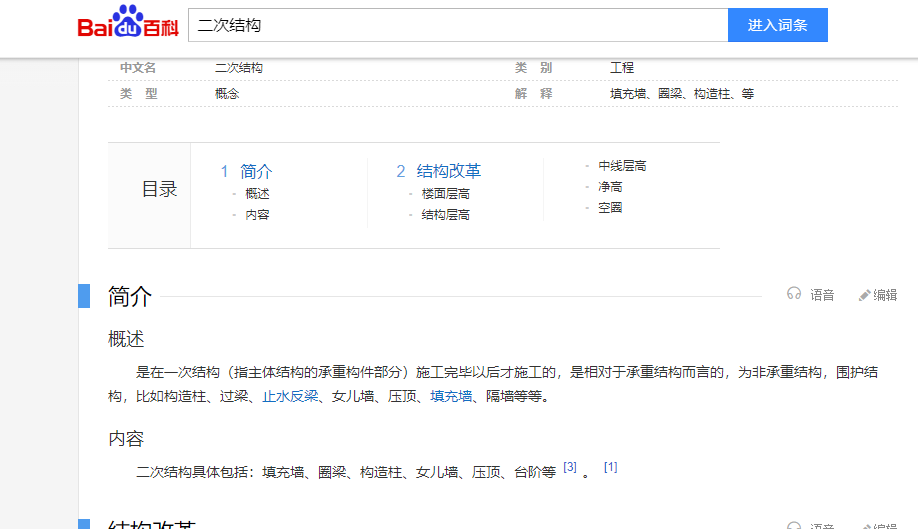Go to 中线层高 catalog item
The image size is (918, 529).
(622, 166)
